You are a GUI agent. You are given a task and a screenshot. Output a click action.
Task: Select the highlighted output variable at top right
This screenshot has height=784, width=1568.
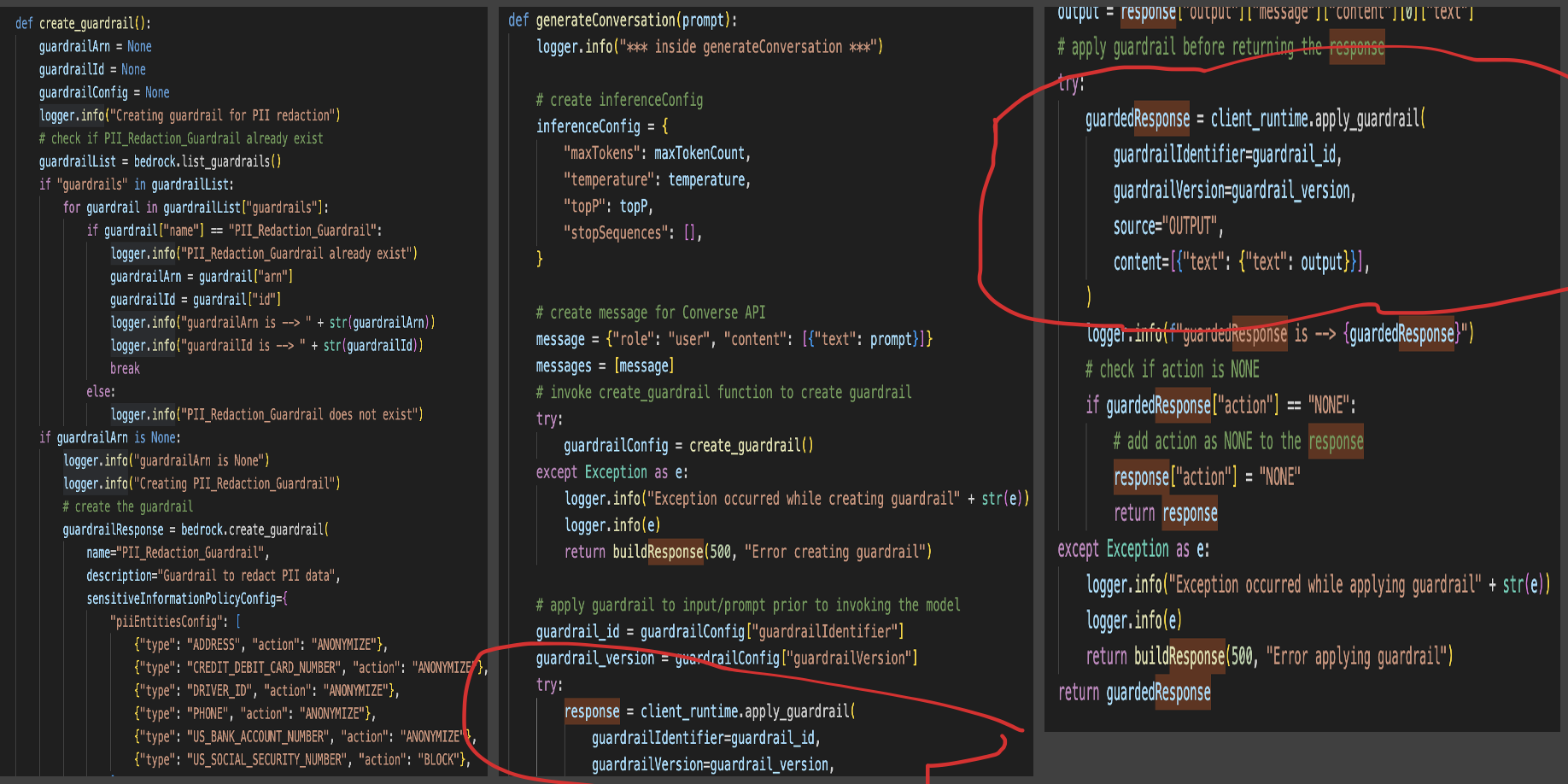click(x=1078, y=12)
